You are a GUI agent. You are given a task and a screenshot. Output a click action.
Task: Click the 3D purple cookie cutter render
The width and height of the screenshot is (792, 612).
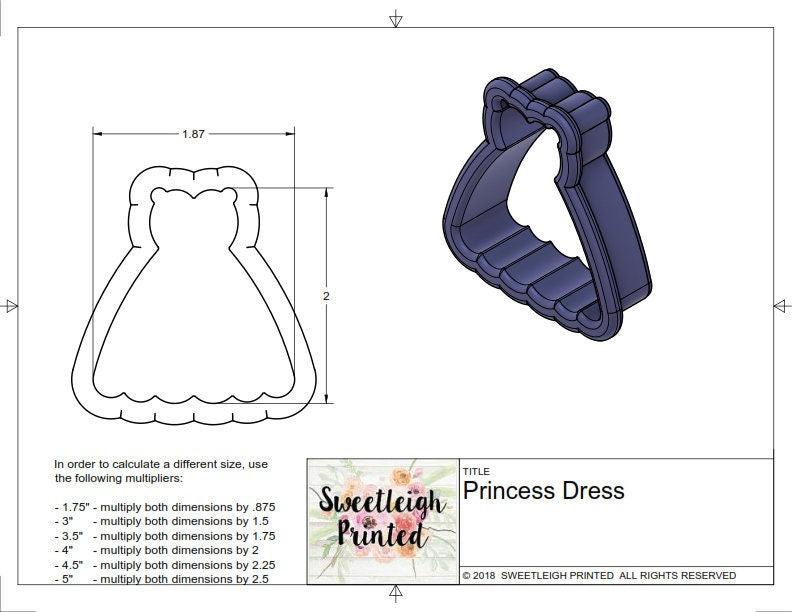pyautogui.click(x=547, y=205)
